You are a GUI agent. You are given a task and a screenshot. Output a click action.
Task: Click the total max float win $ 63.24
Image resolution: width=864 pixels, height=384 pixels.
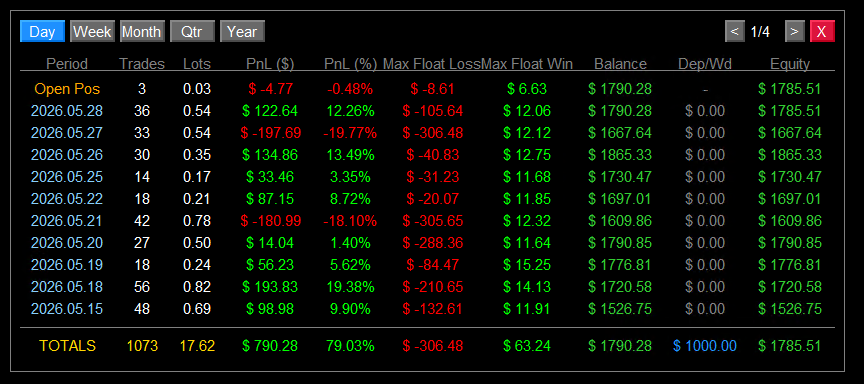[527, 346]
